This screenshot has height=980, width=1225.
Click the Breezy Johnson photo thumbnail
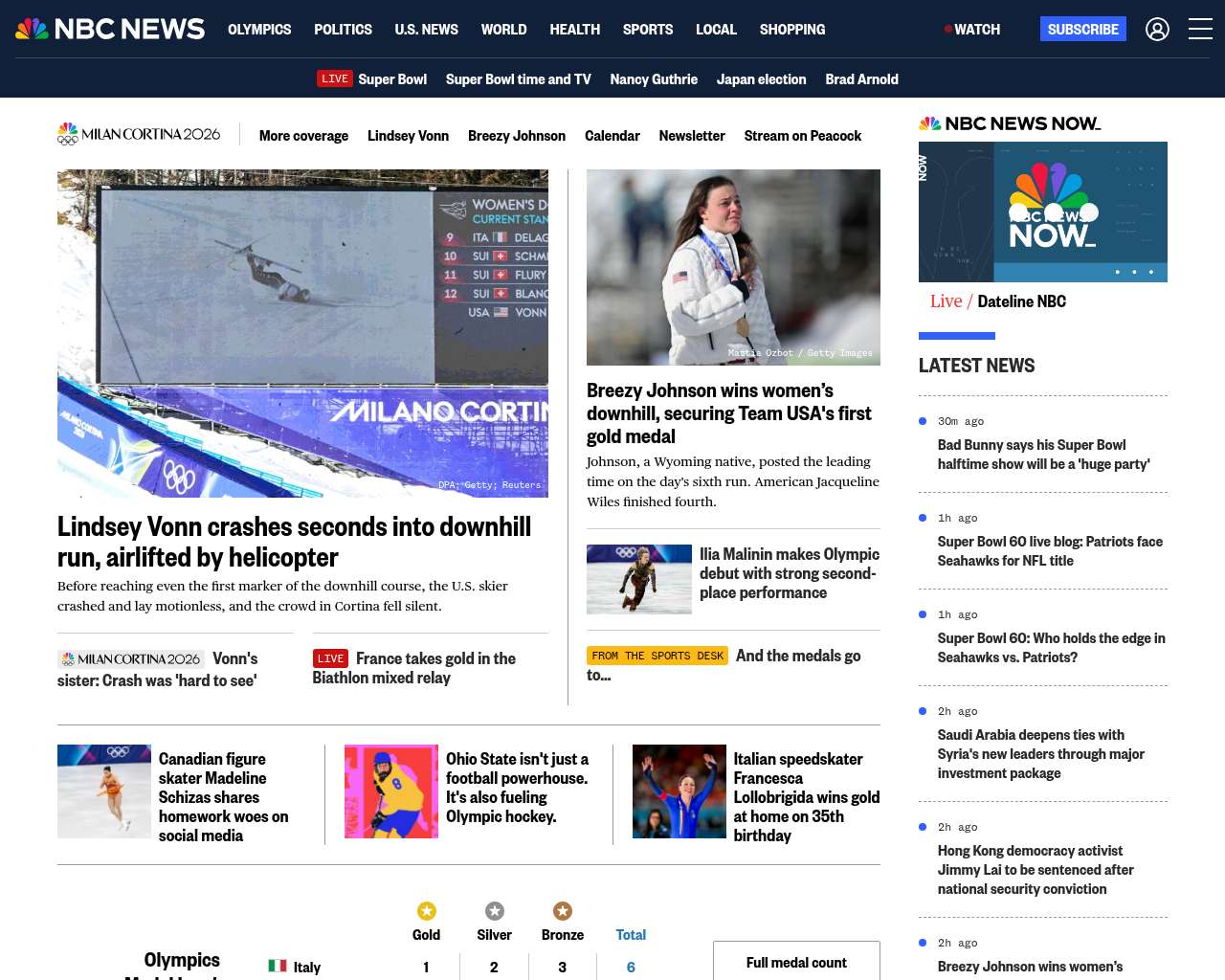pyautogui.click(x=733, y=267)
